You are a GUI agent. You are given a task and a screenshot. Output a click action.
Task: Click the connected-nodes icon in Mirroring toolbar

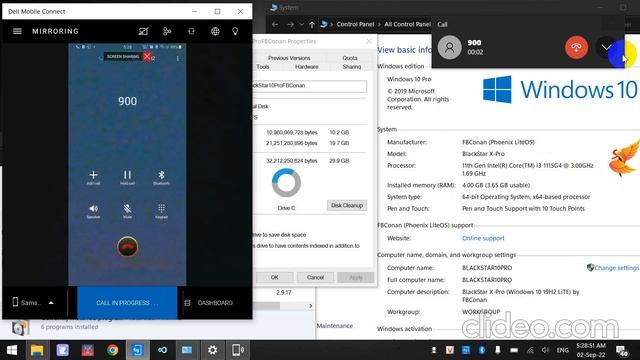click(167, 31)
